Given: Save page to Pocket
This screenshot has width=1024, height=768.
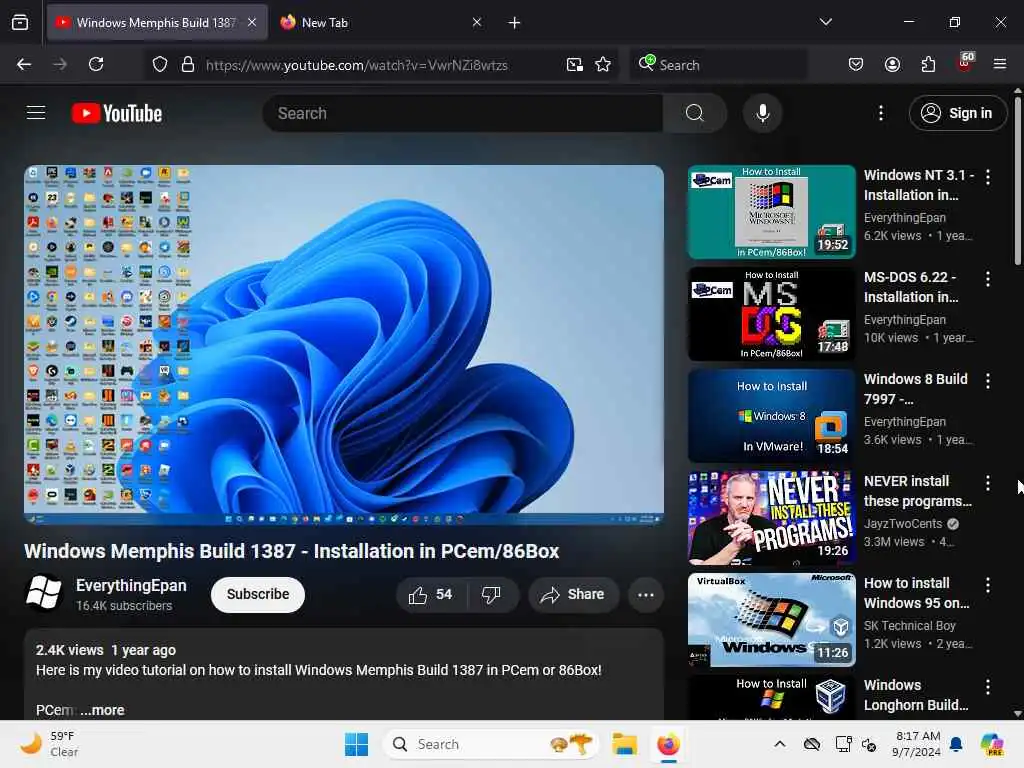Looking at the screenshot, I should [856, 64].
